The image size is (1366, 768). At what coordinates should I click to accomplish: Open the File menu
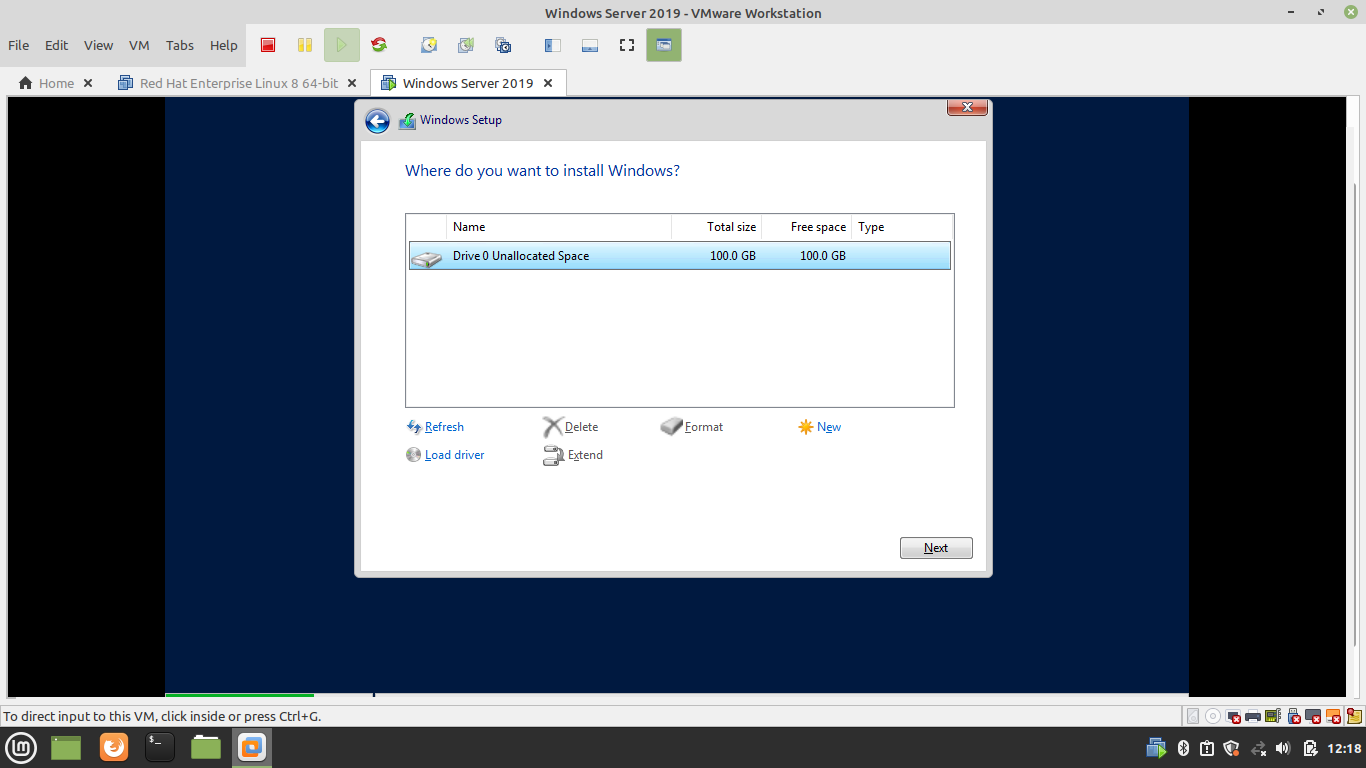(19, 45)
